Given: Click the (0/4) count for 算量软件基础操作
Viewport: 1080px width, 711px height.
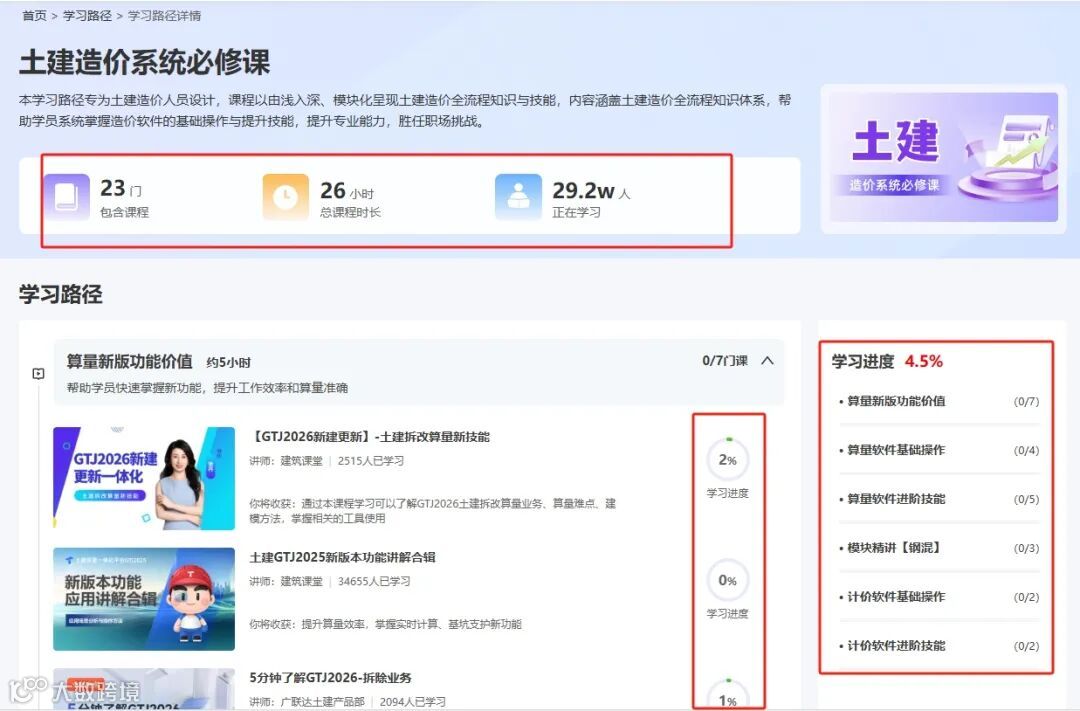Looking at the screenshot, I should [1026, 451].
